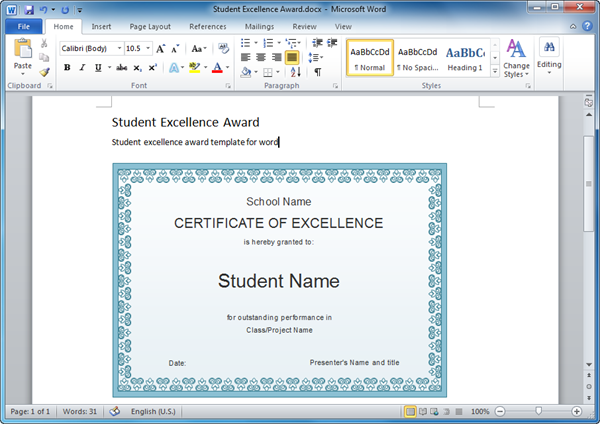Viewport: 600px width, 424px height.
Task: Open the blue File button
Action: click(22, 26)
